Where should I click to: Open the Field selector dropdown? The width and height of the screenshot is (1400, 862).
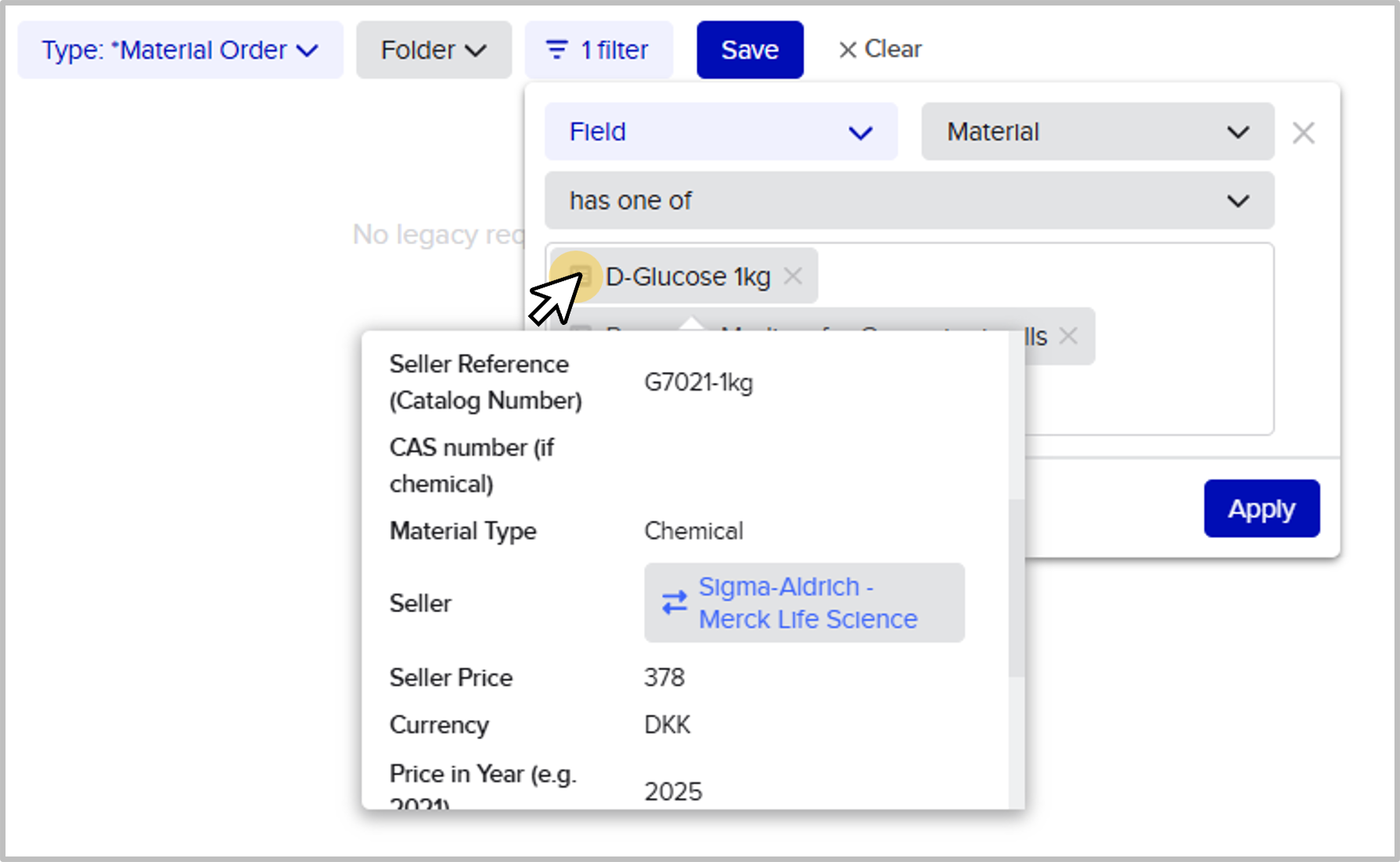[720, 132]
